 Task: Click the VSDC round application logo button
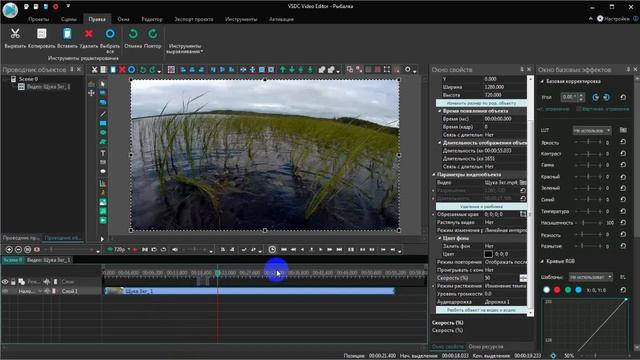(10, 10)
